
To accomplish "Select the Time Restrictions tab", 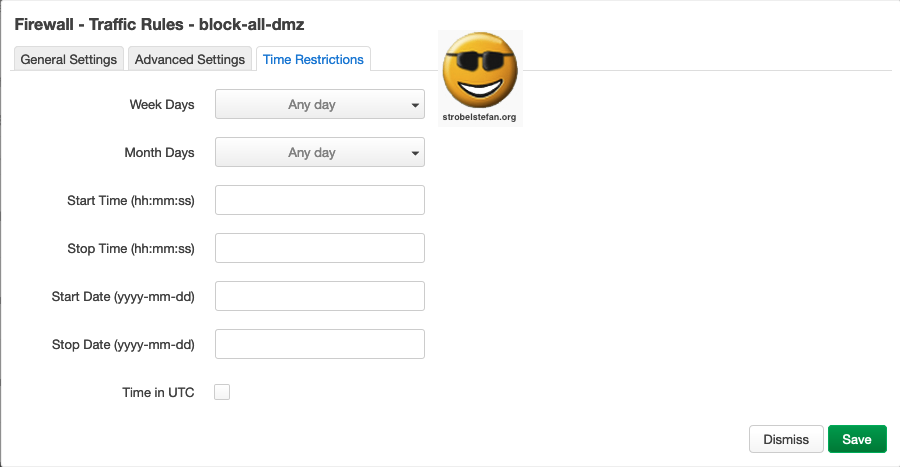I will tap(313, 59).
